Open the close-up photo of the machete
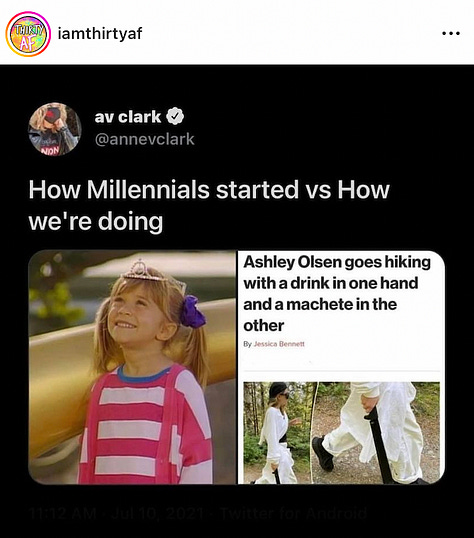Viewport: 474px width, 538px height. 376,433
